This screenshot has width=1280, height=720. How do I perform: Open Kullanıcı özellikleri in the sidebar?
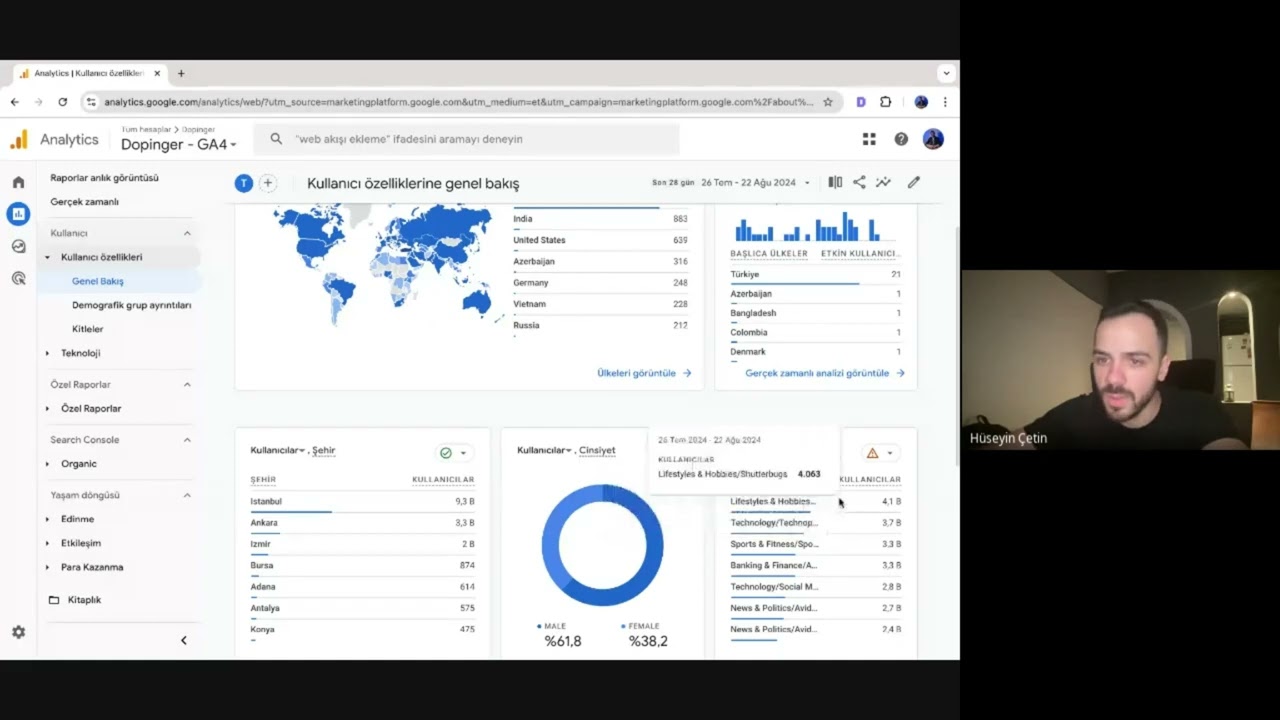click(x=101, y=257)
